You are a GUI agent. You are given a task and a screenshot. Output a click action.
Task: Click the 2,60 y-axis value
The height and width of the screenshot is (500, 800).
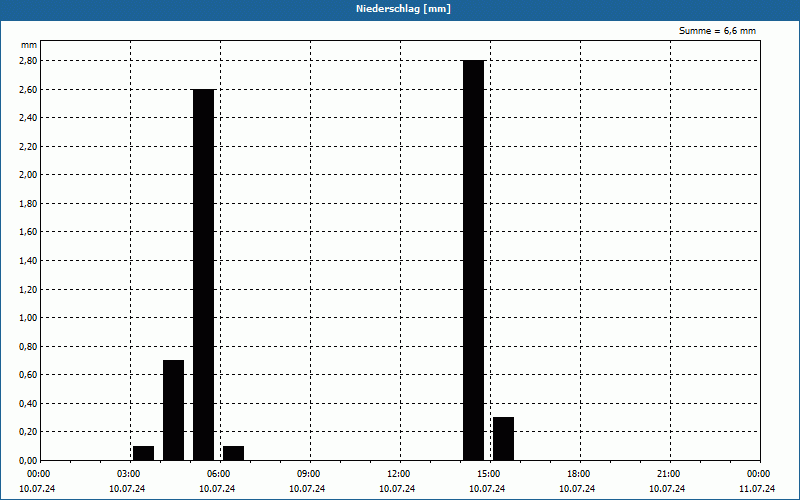pos(29,89)
